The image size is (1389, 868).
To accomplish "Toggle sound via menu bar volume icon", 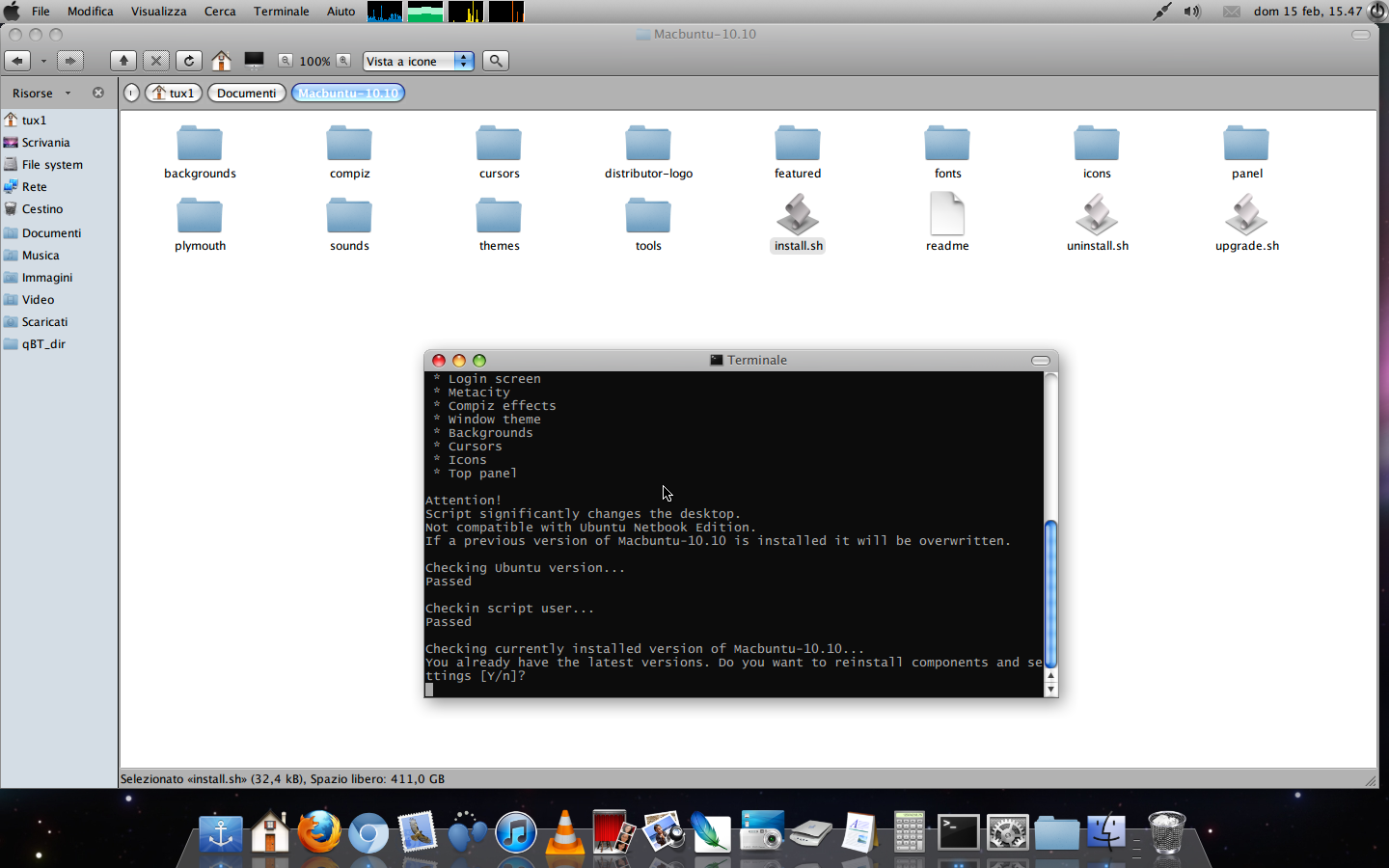I will 1192,12.
